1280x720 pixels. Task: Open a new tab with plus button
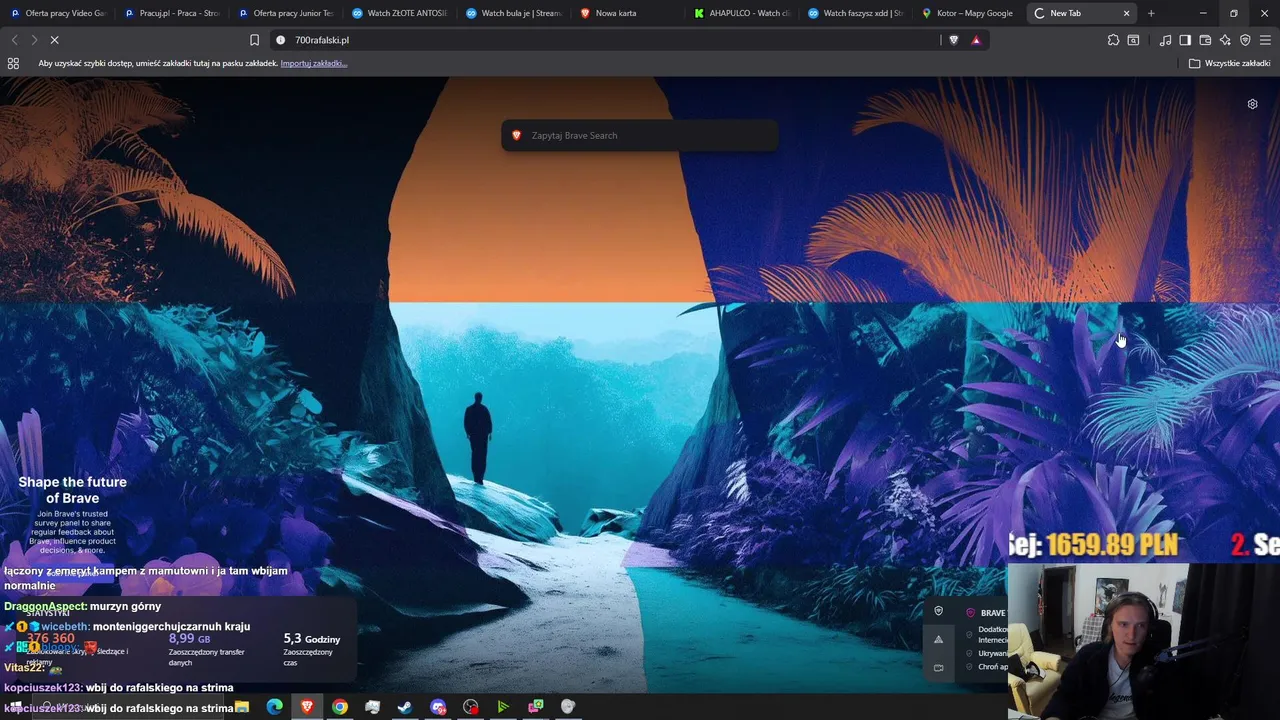(x=1151, y=13)
